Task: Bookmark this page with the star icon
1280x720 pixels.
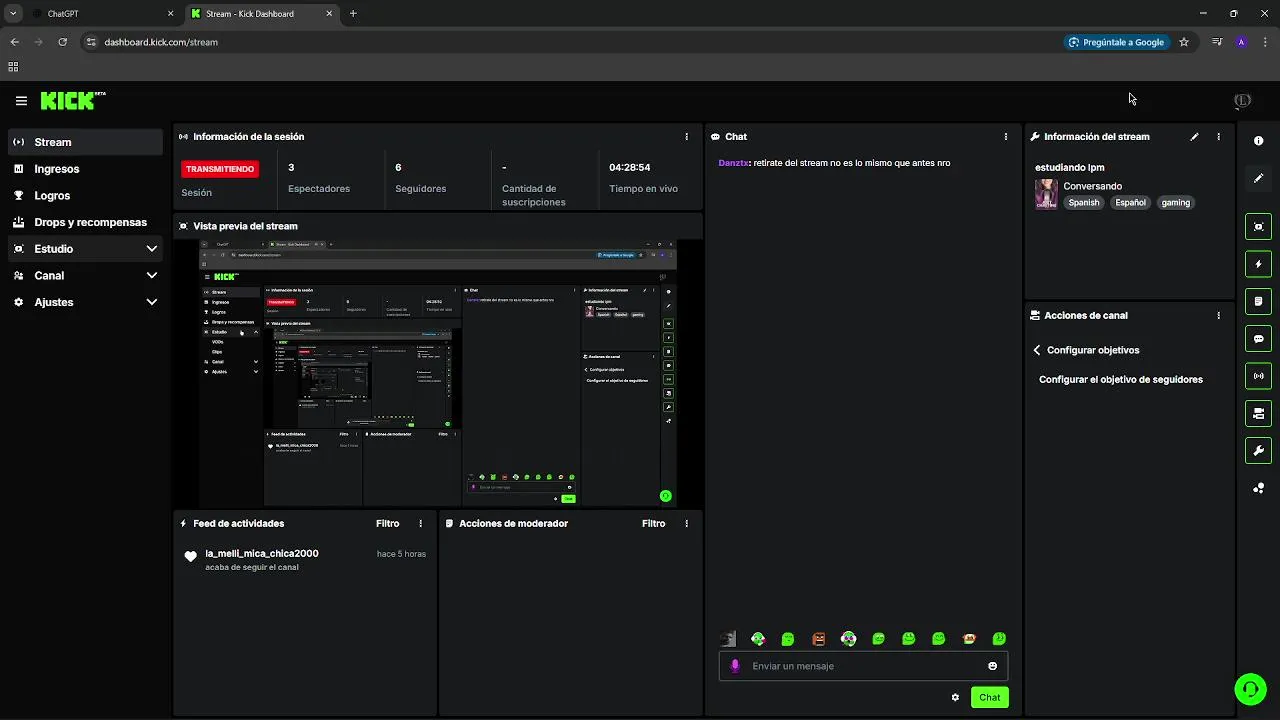Action: 1184,42
